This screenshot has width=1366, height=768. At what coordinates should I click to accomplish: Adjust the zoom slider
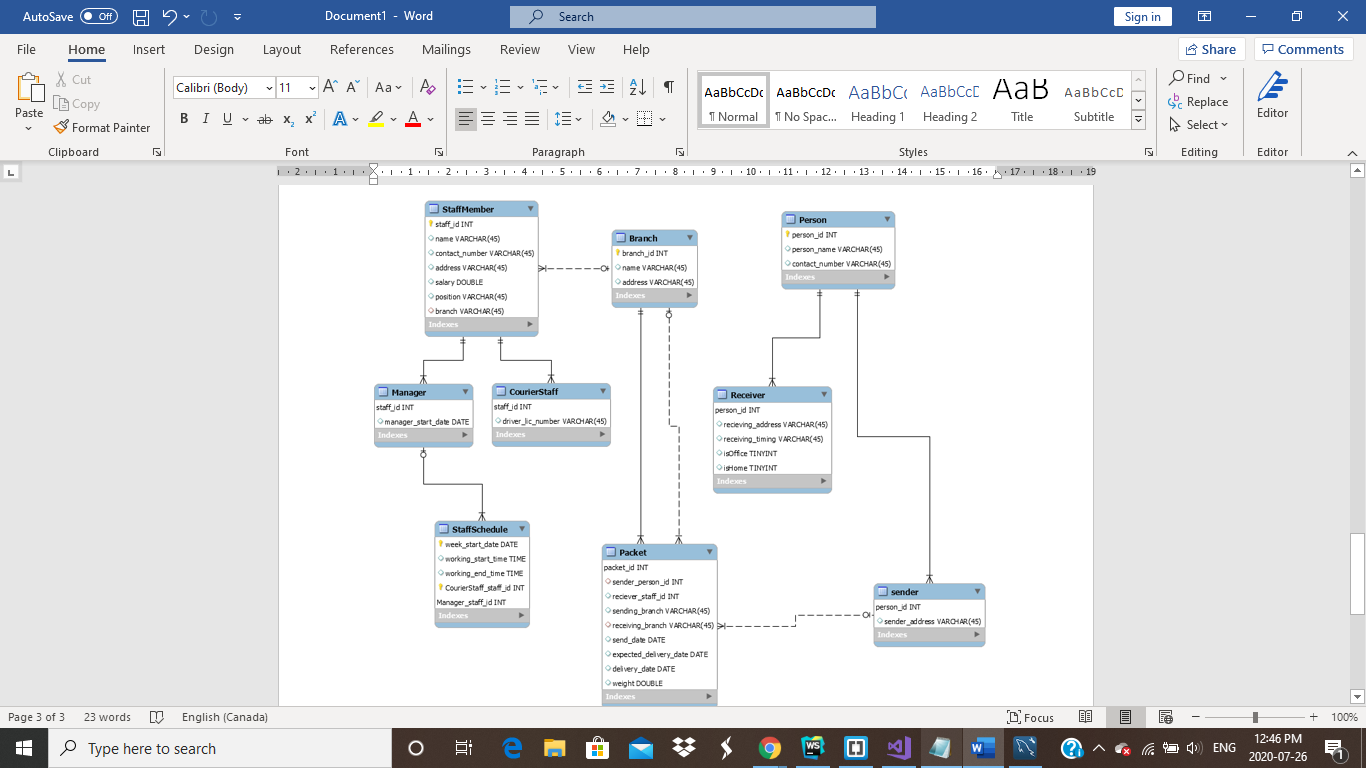[1253, 717]
